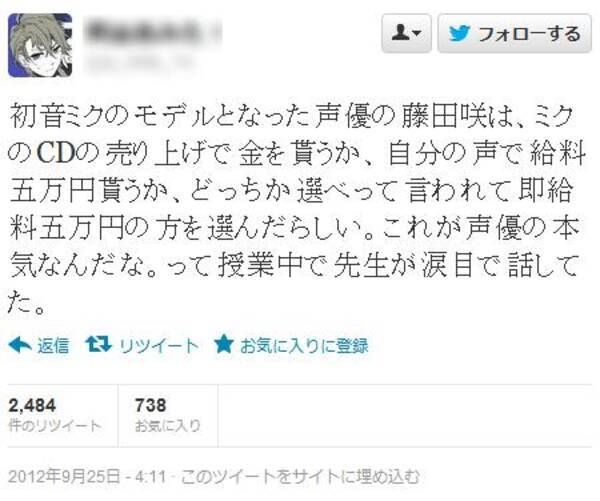Click the favorite star icon

click(223, 344)
